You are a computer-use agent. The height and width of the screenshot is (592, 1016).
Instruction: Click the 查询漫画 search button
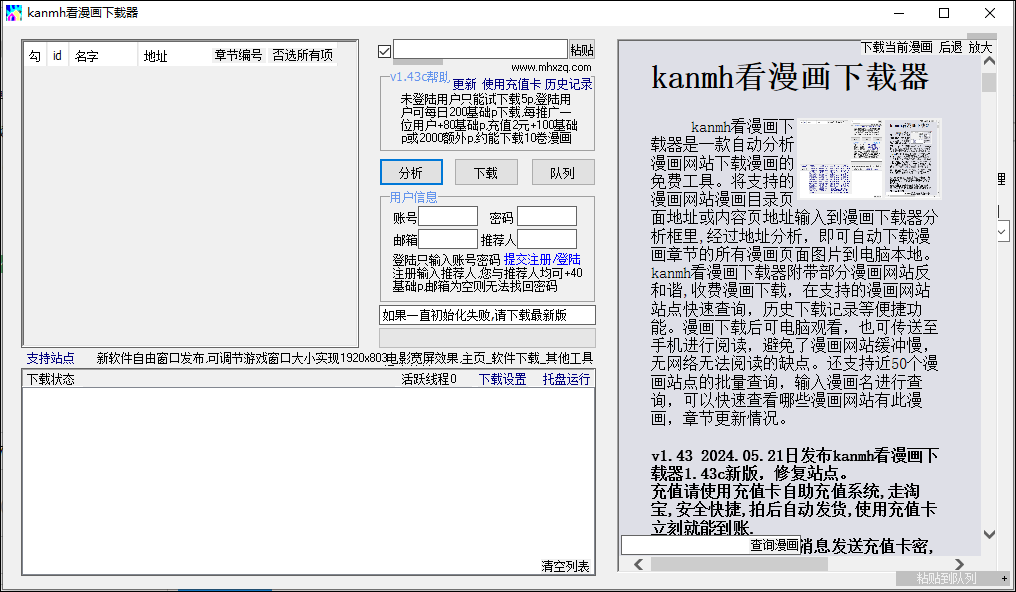tap(774, 545)
